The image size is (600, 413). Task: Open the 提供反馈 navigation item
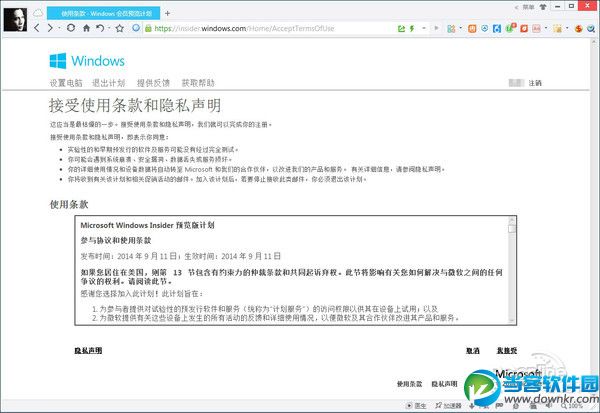click(x=153, y=83)
